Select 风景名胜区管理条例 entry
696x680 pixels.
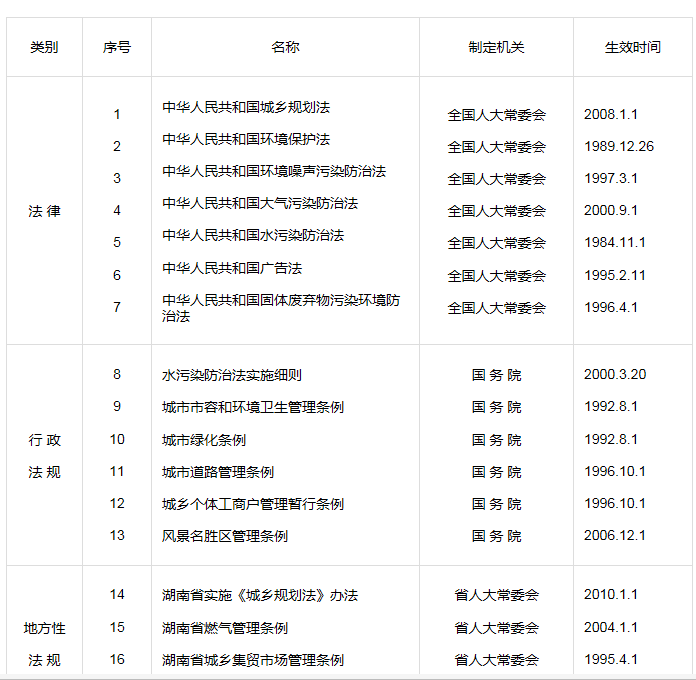(225, 536)
